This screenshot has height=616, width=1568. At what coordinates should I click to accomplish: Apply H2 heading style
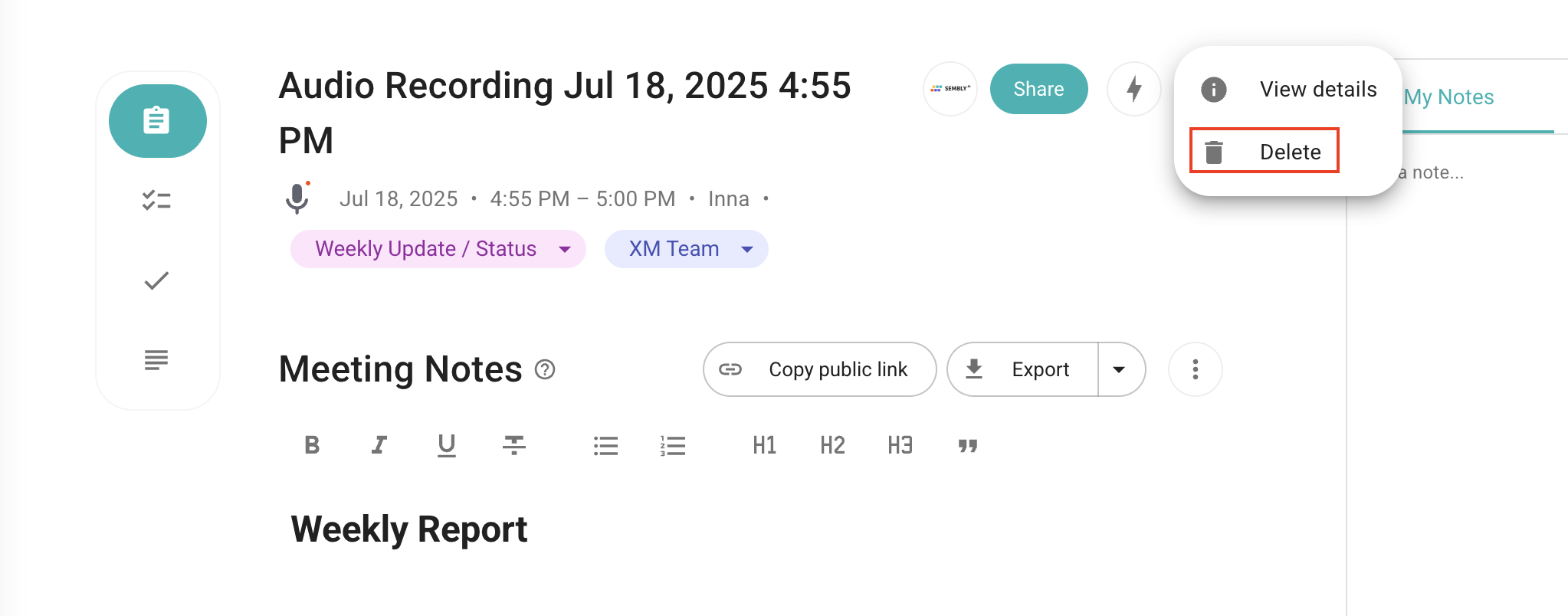click(832, 445)
